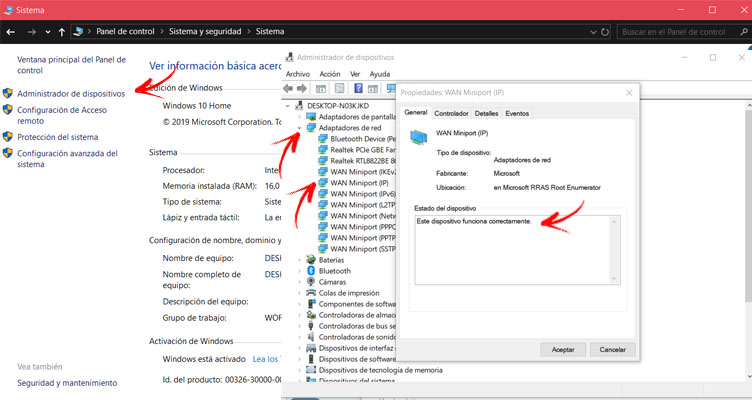Click the back arrow in Device Manager toolbar

pyautogui.click(x=288, y=88)
